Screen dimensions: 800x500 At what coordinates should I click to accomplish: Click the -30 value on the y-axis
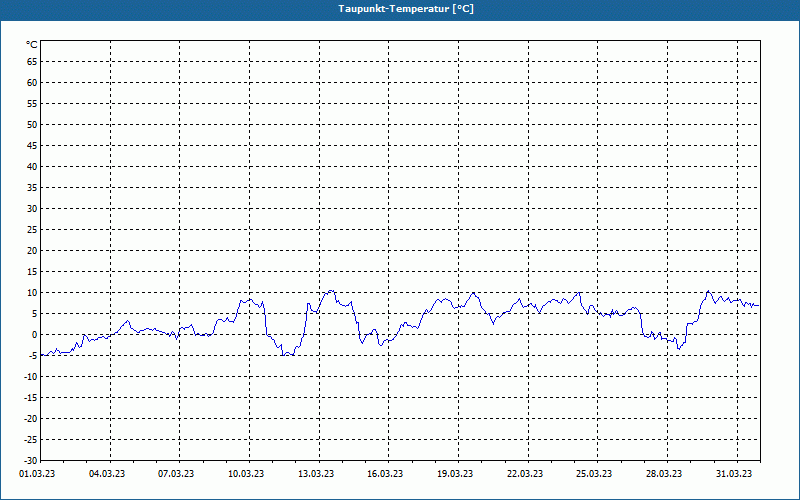[31, 460]
